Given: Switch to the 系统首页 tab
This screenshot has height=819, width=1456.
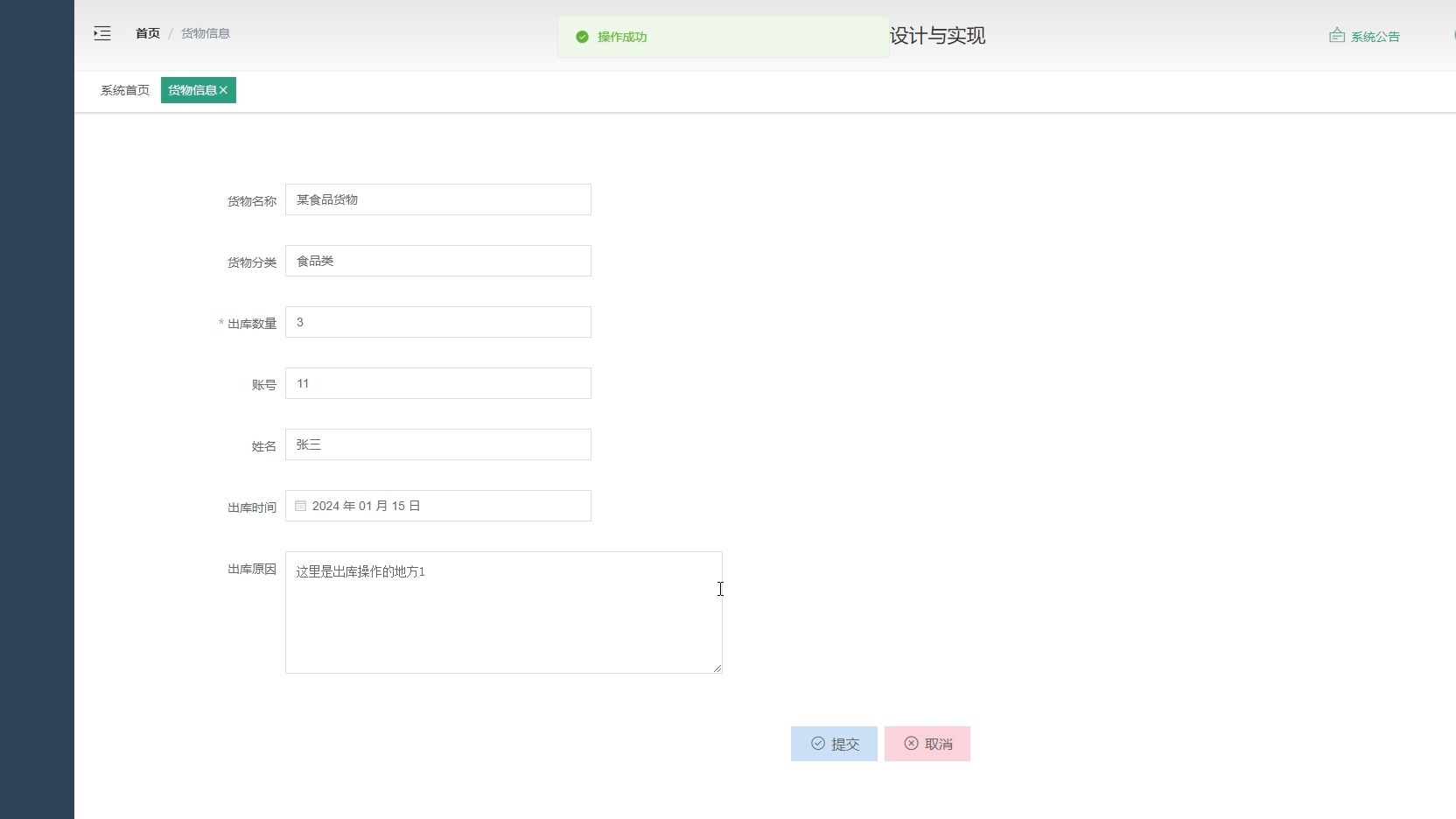Looking at the screenshot, I should (x=125, y=90).
